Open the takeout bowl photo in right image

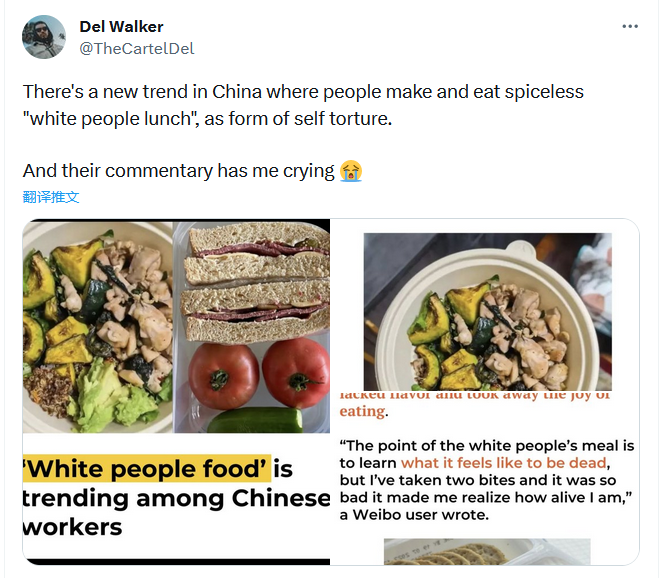click(x=487, y=311)
